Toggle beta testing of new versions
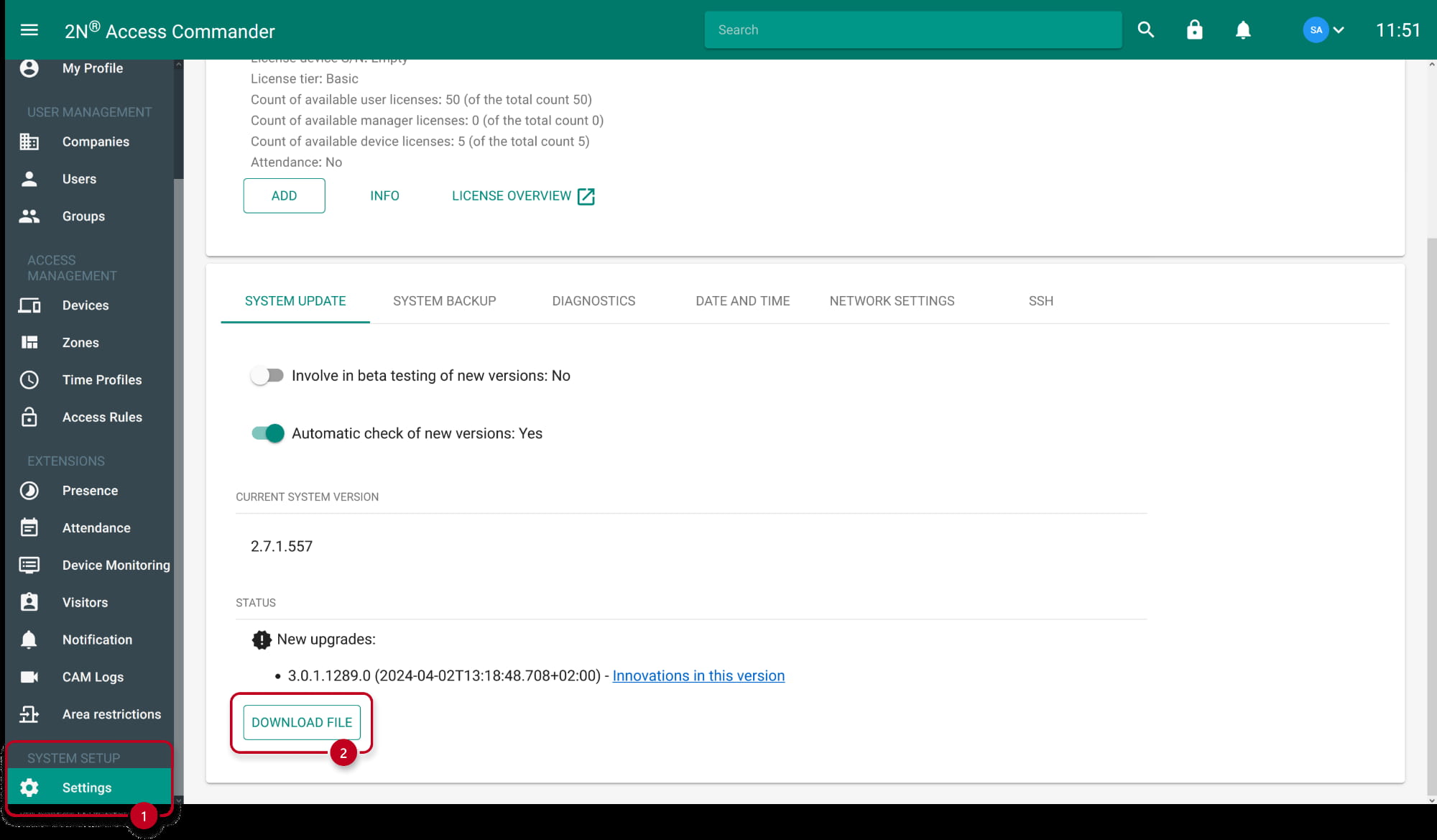The height and width of the screenshot is (840, 1437). click(x=267, y=375)
